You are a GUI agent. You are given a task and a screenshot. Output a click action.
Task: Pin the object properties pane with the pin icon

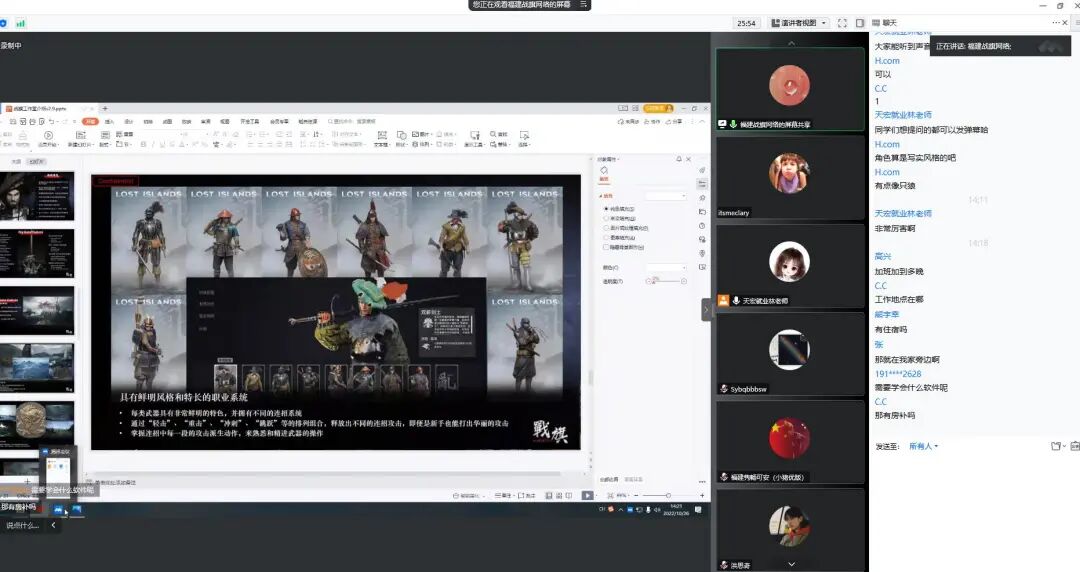click(678, 159)
